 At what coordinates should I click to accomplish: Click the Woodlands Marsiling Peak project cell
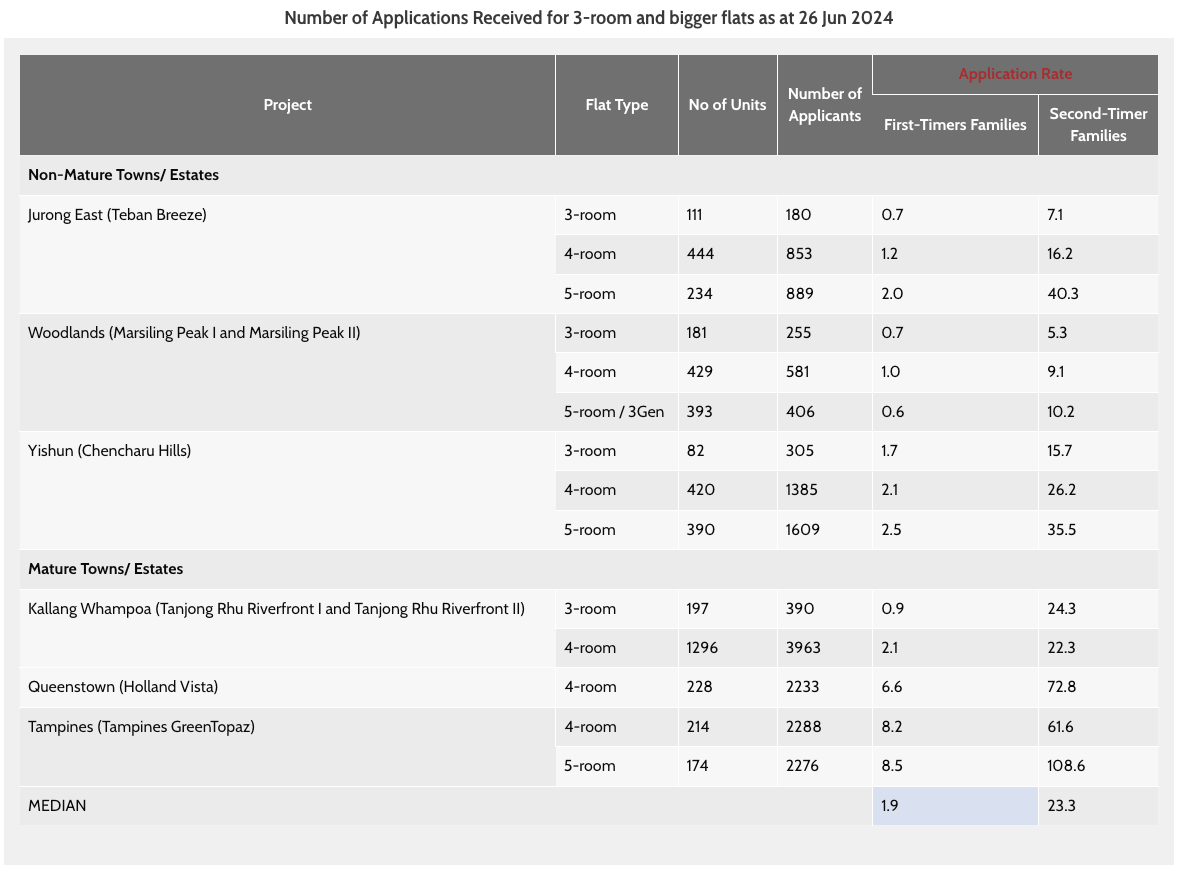pos(287,372)
